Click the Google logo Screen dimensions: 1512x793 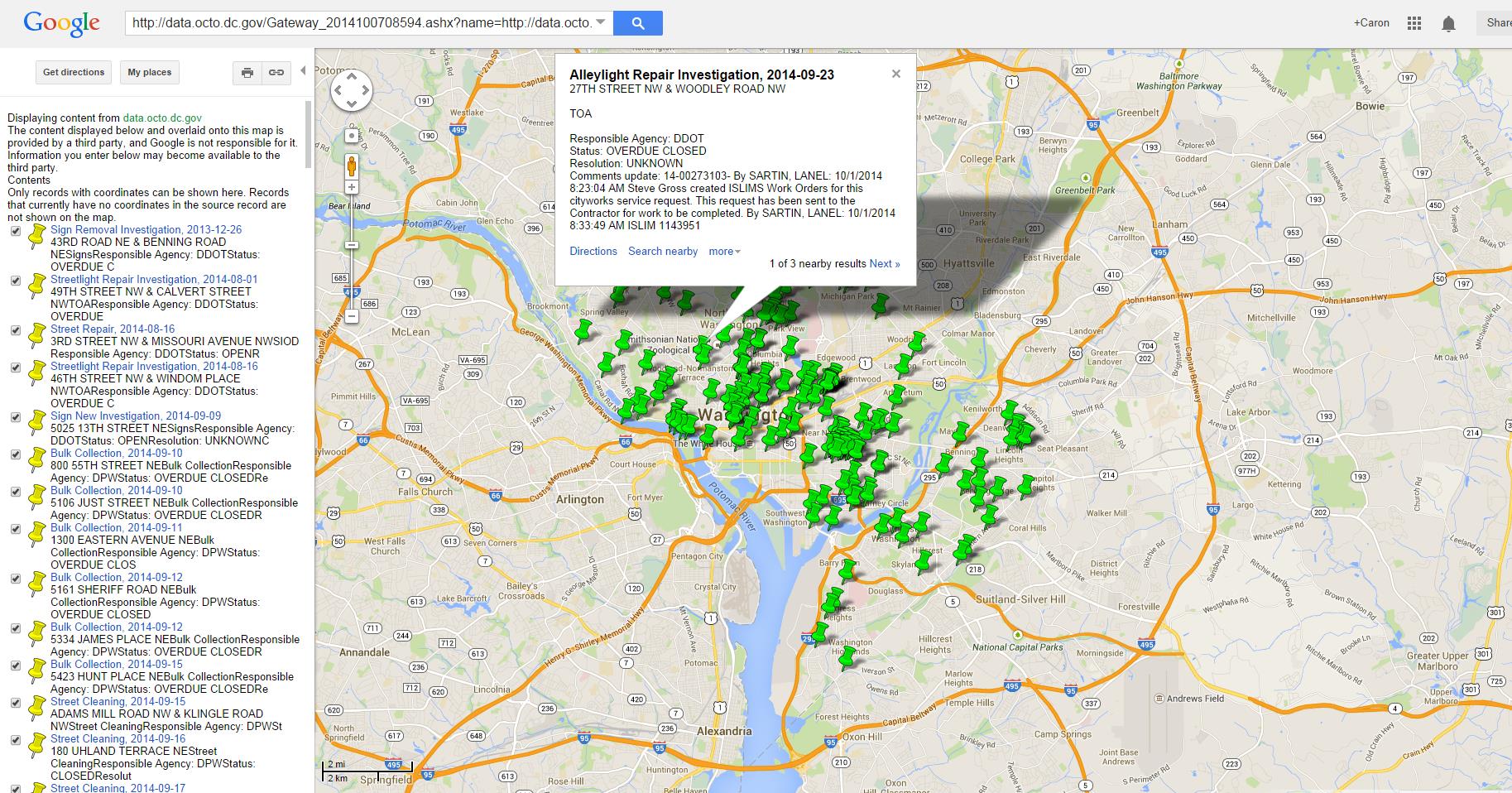pos(62,23)
